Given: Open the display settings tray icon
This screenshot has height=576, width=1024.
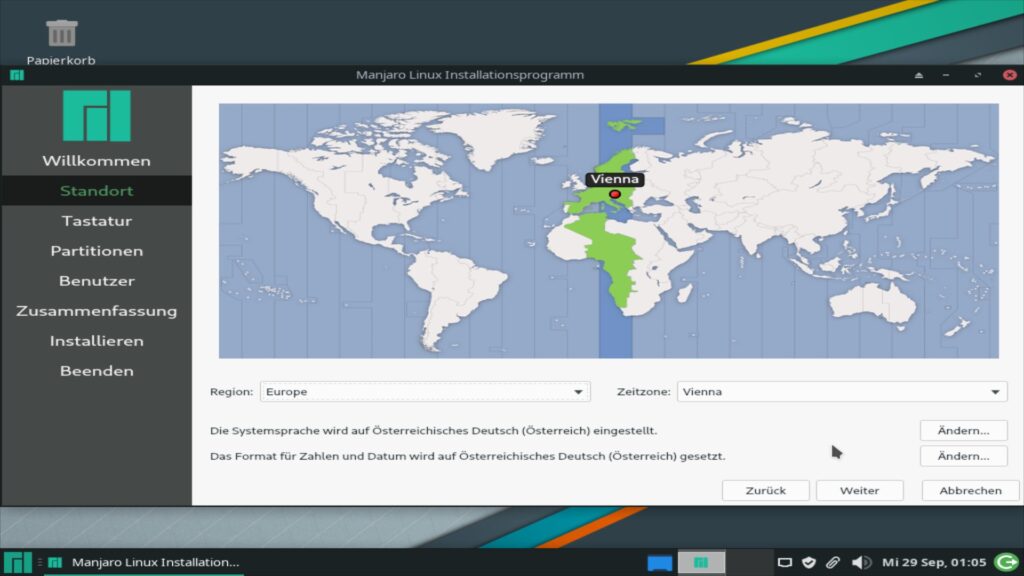Looking at the screenshot, I should (x=785, y=562).
